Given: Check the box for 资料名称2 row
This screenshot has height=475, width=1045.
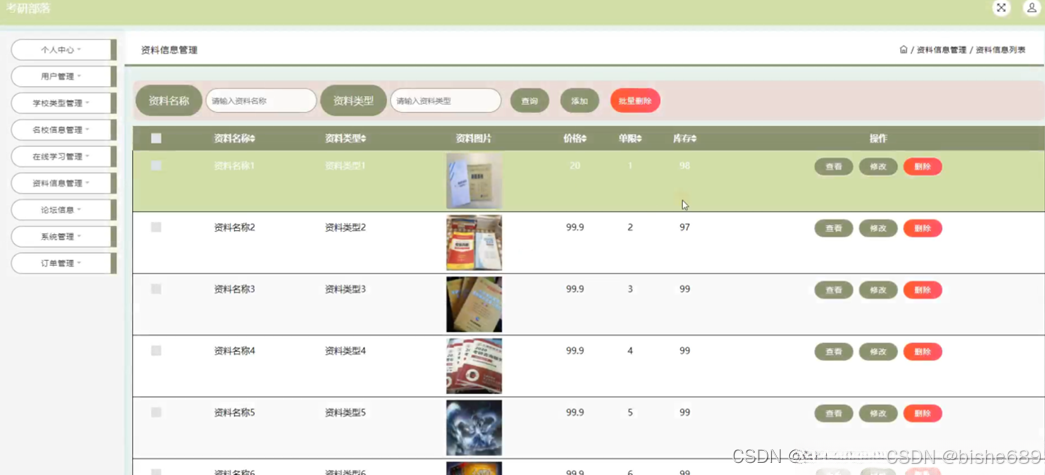Looking at the screenshot, I should point(156,227).
